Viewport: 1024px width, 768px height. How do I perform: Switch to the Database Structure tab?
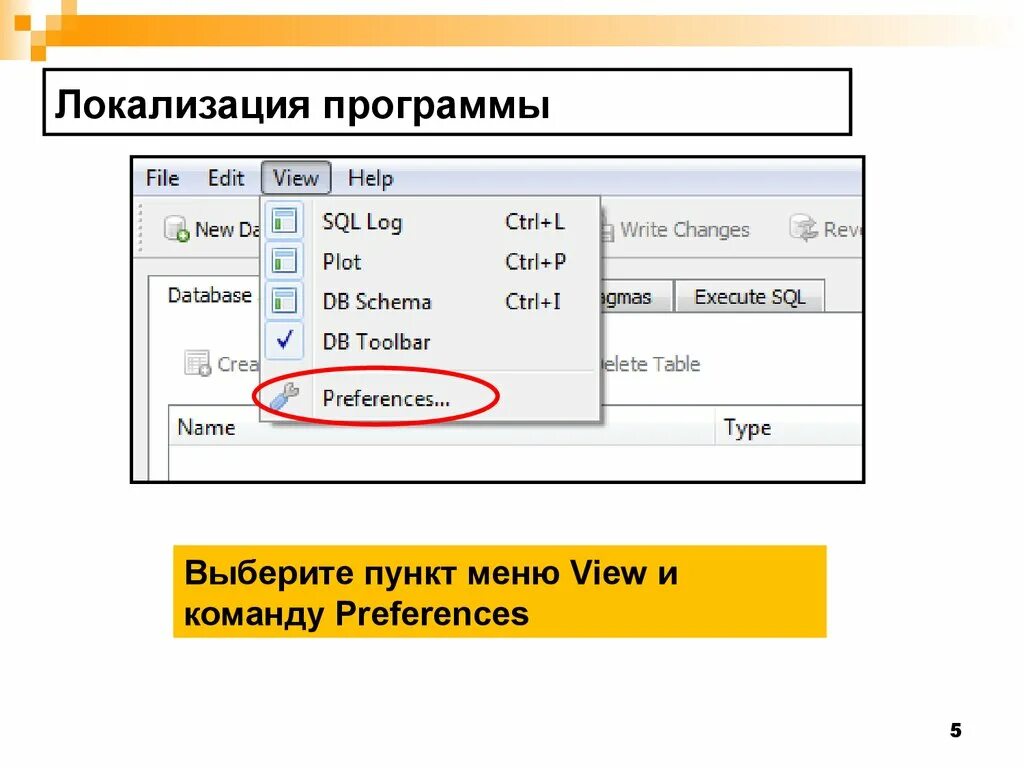[205, 296]
